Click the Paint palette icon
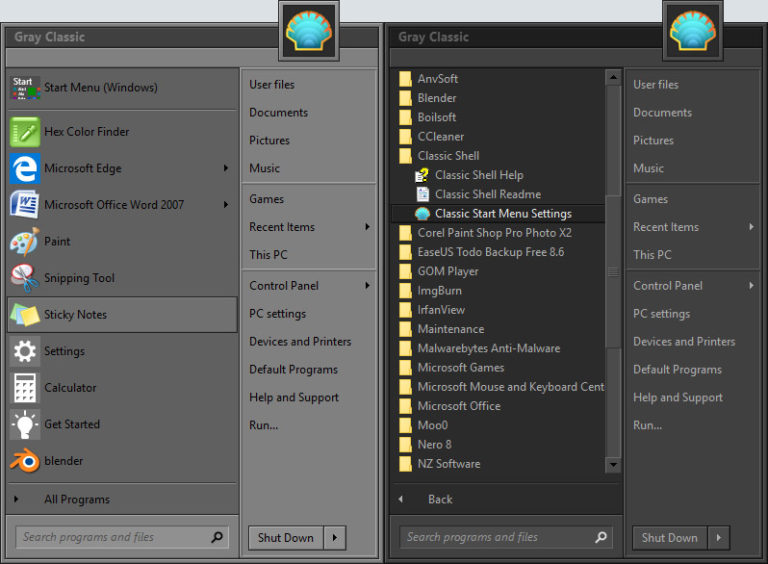The width and height of the screenshot is (768, 564). [x=24, y=241]
